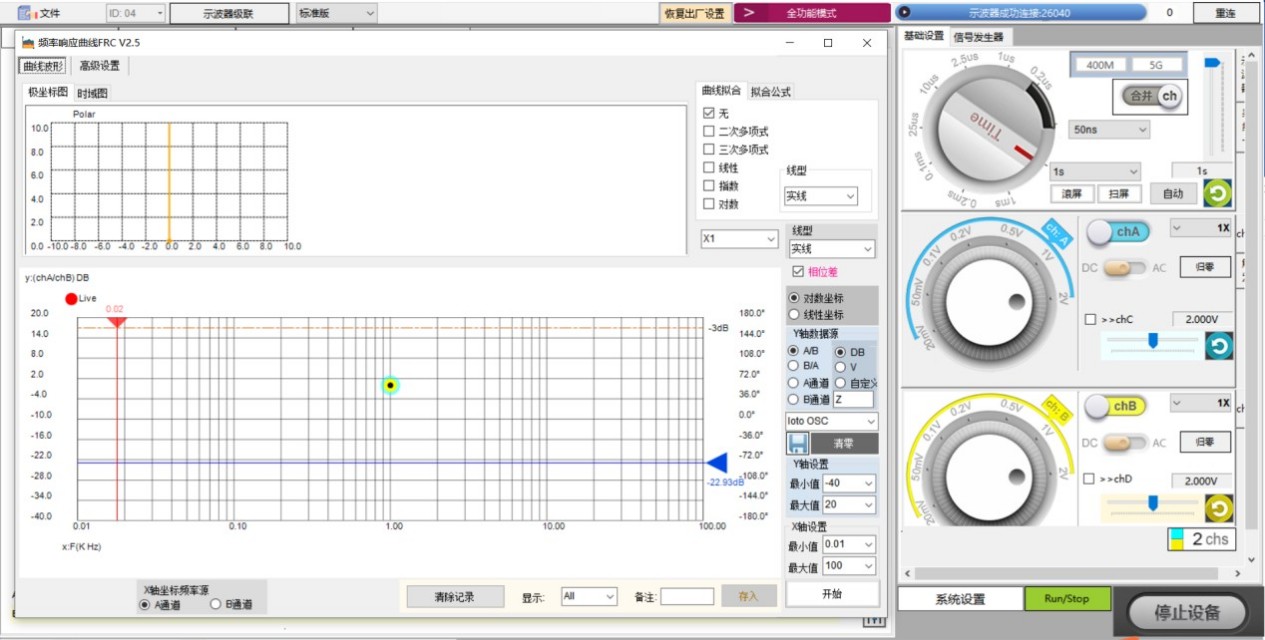Screen dimensions: 1265x640
Task: Click the yellow reset icon for channel B
Action: (x=1219, y=508)
